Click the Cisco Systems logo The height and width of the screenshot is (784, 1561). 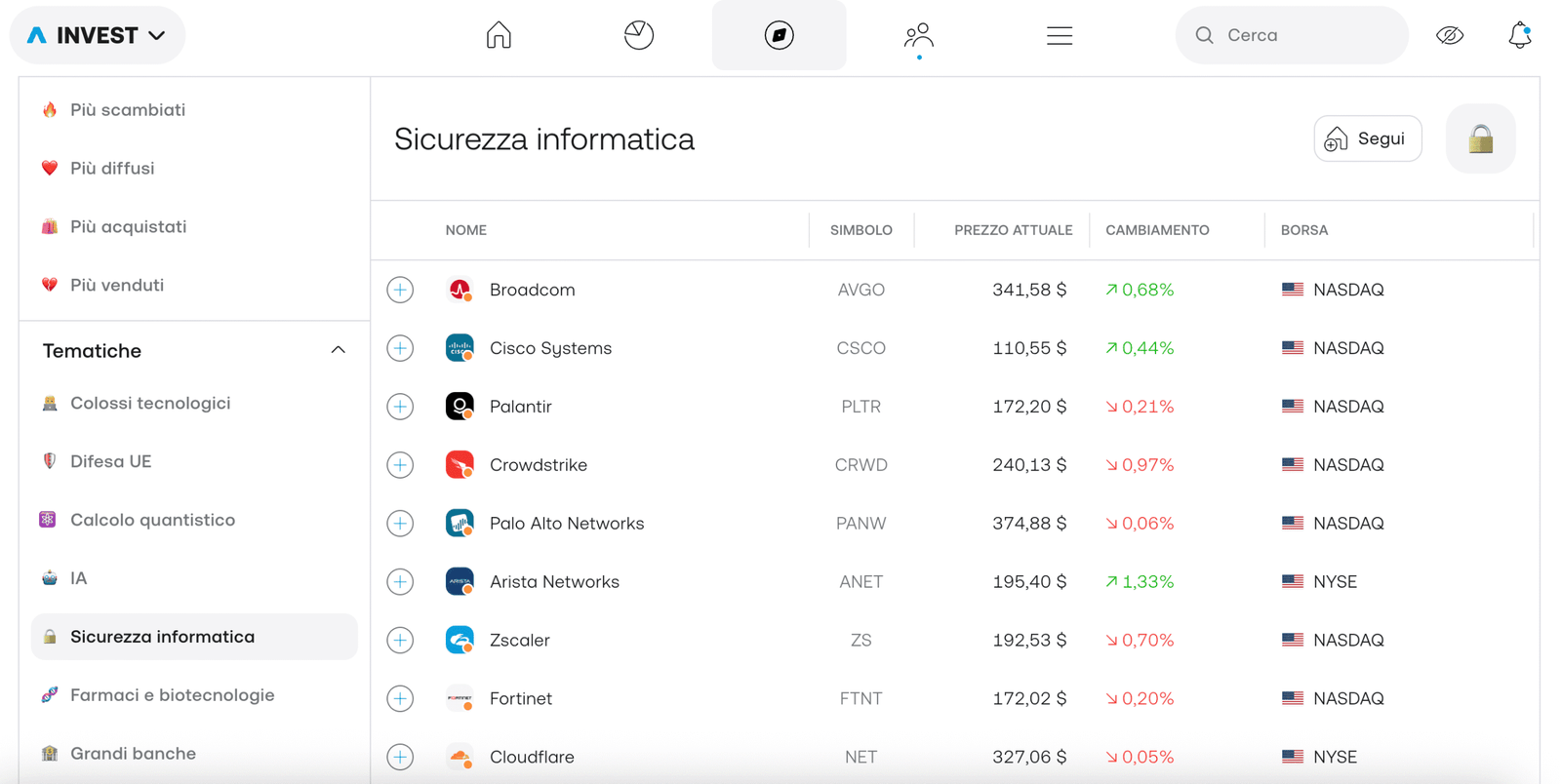pyautogui.click(x=460, y=348)
